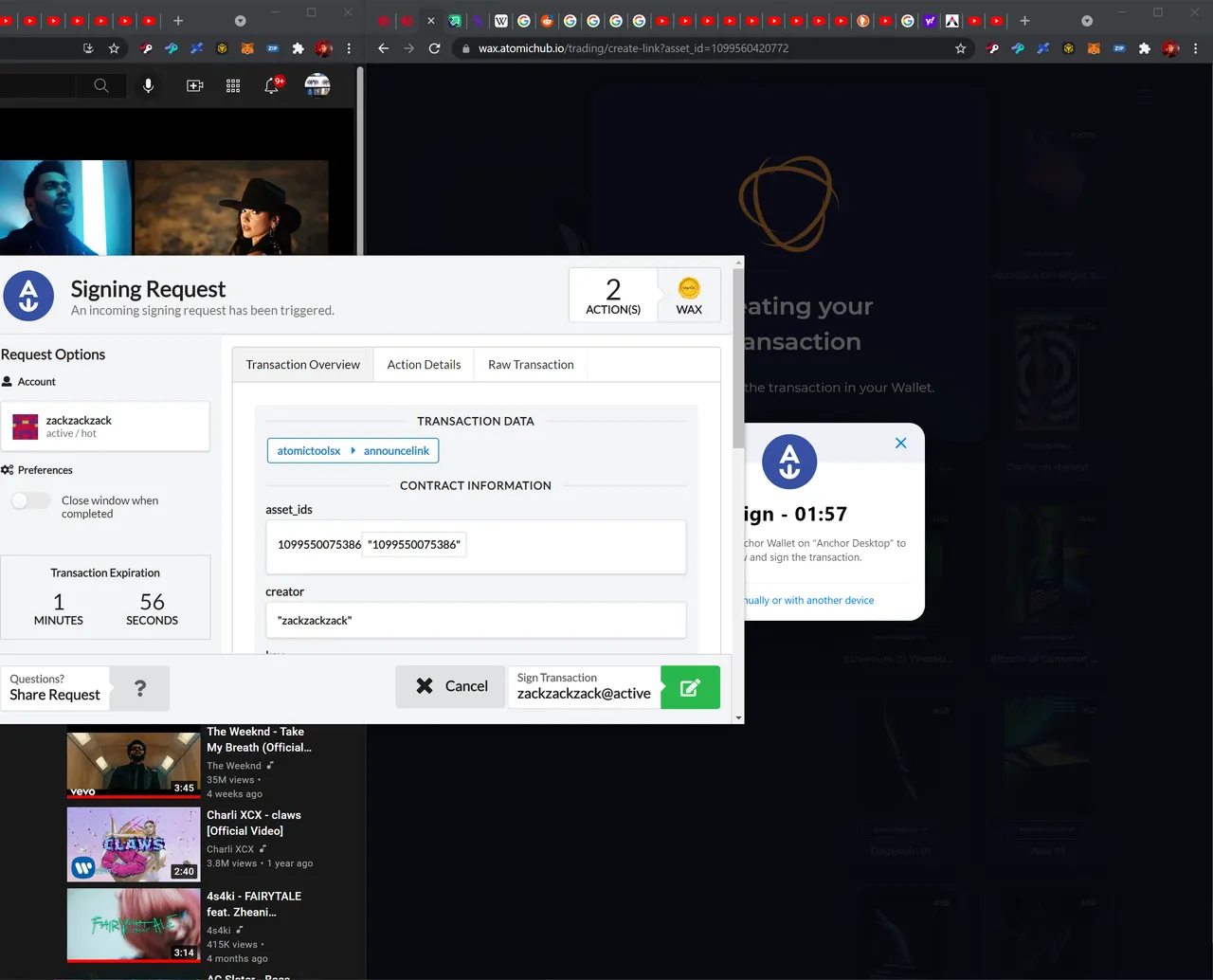Image resolution: width=1213 pixels, height=980 pixels.
Task: Close the AtomicHub sign popup with X
Action: [x=901, y=443]
